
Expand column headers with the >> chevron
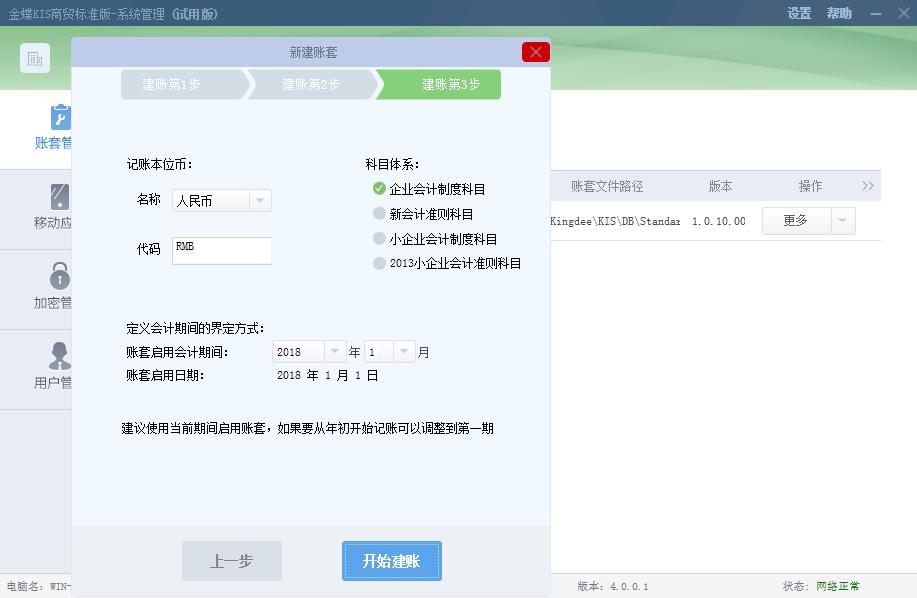coord(868,185)
